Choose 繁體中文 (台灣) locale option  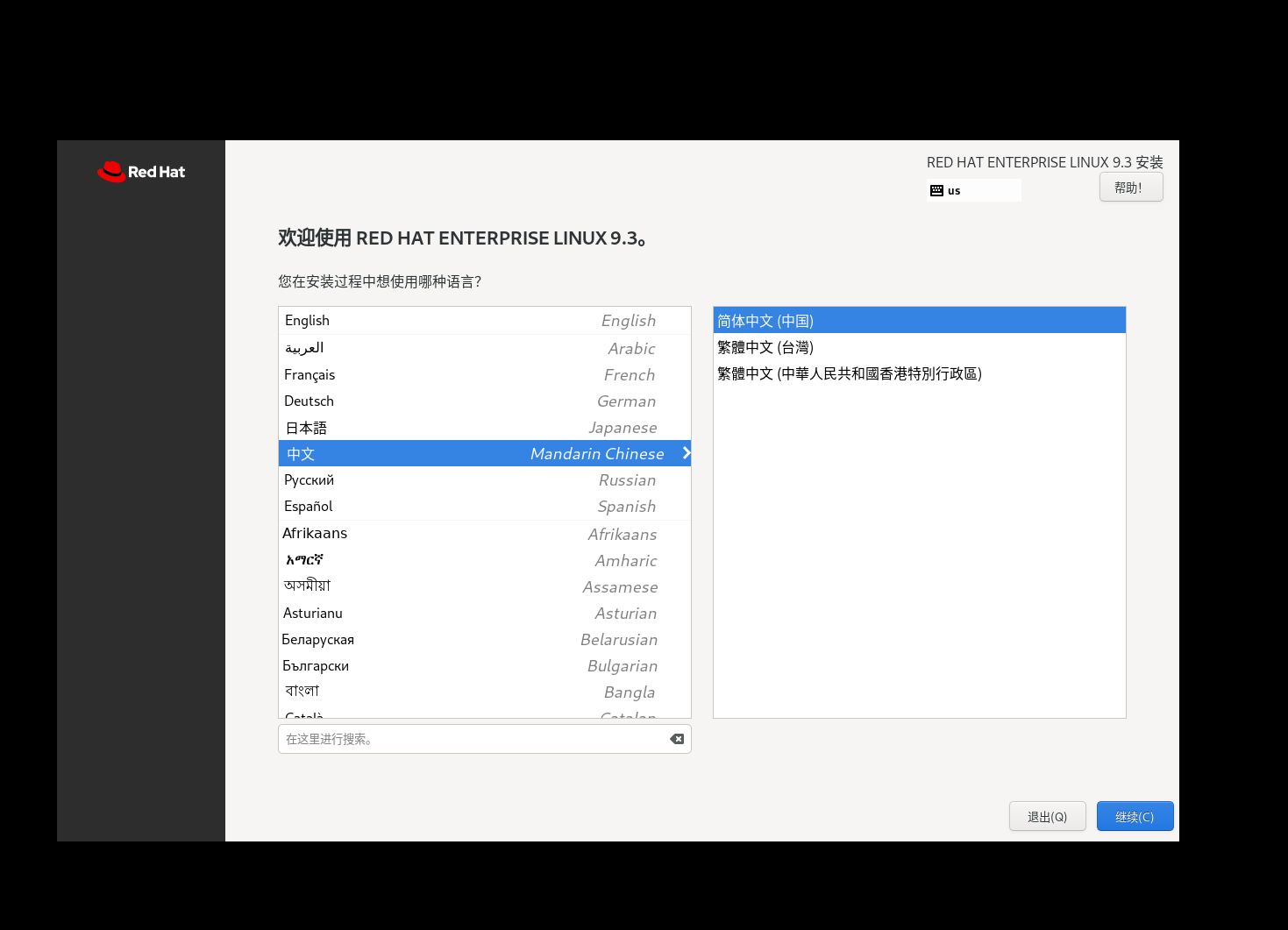coord(877,347)
